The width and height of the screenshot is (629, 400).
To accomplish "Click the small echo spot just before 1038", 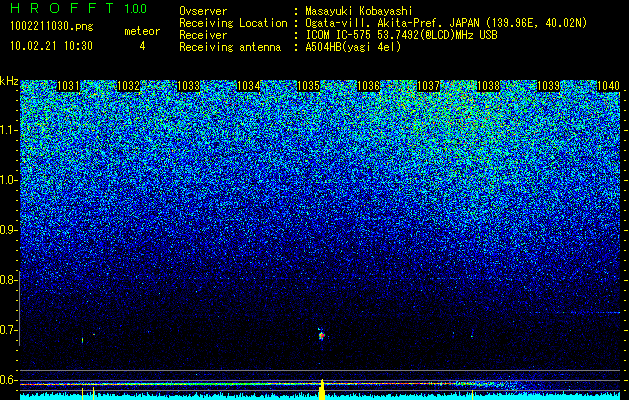I will tap(472, 335).
